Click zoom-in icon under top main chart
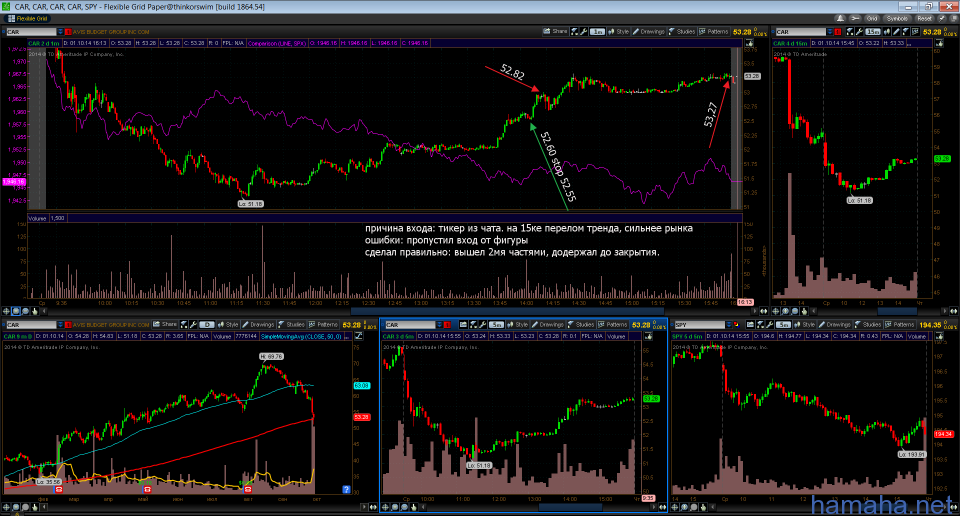The width and height of the screenshot is (960, 516). (16, 311)
